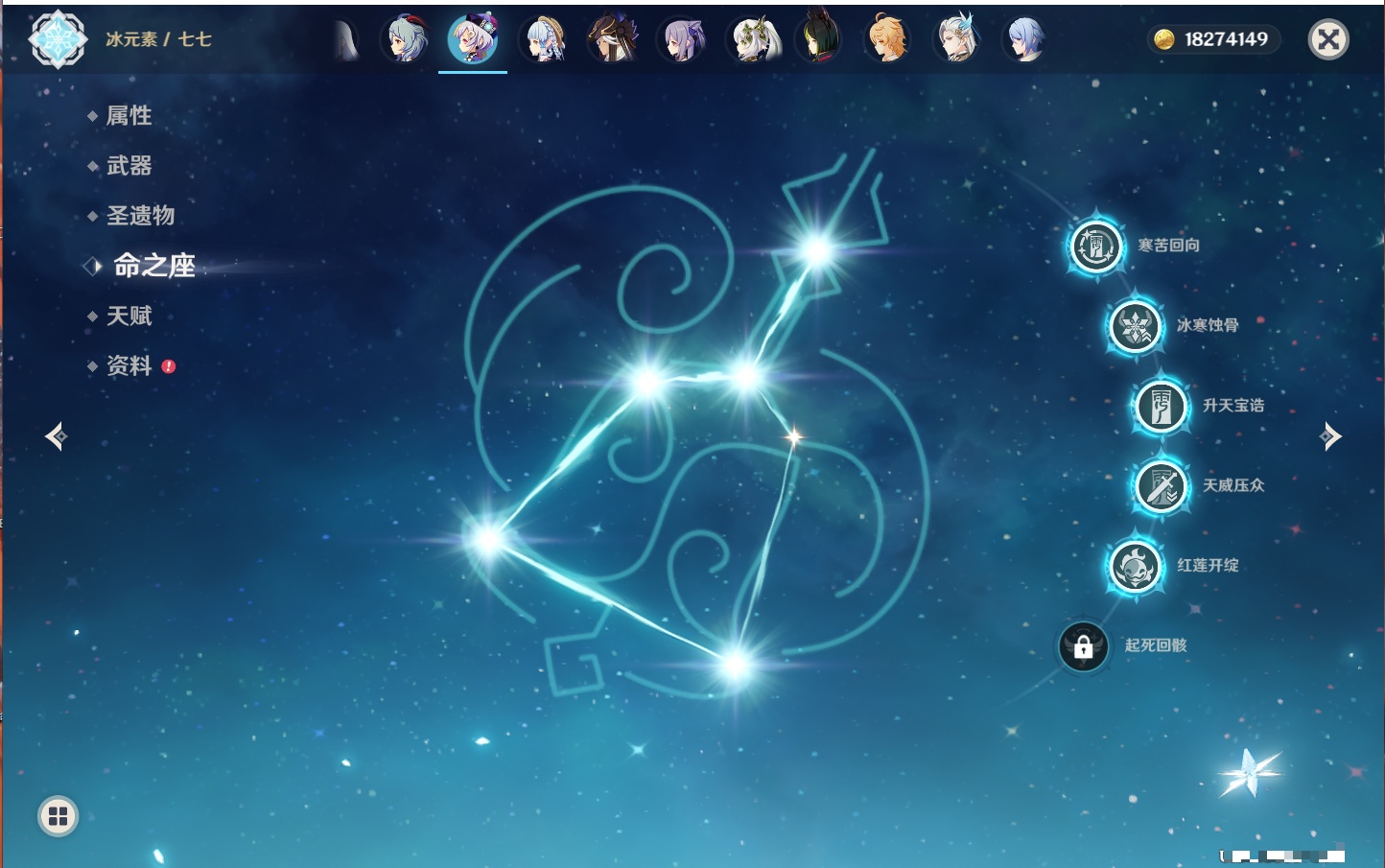The image size is (1385, 868).
Task: Pick the blond Traveler avatar
Action: click(x=887, y=39)
